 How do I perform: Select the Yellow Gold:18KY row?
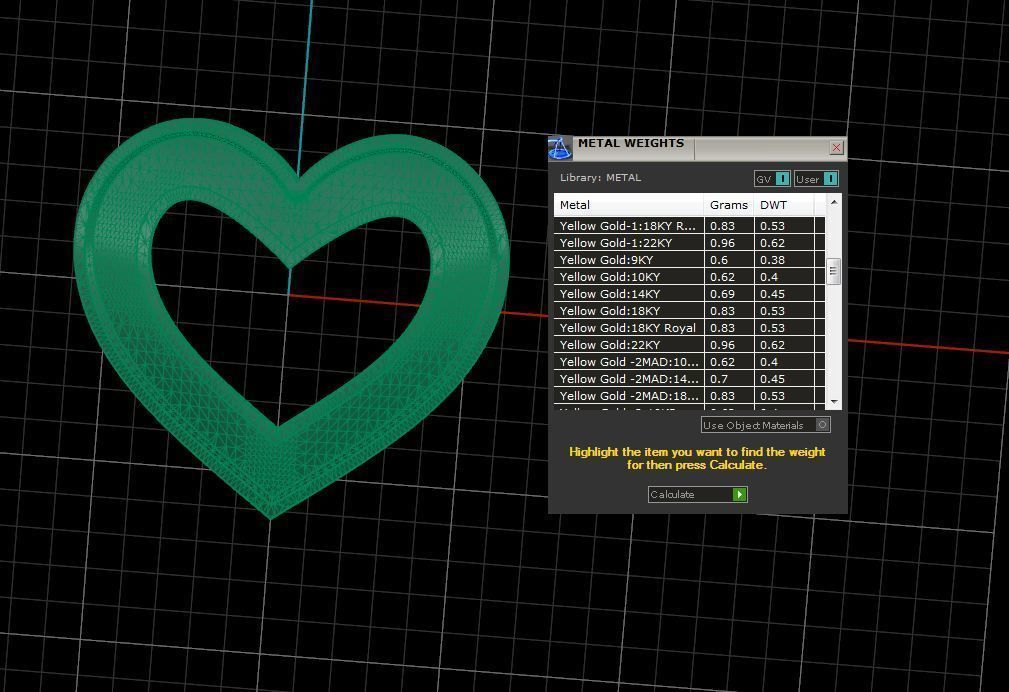[x=689, y=311]
